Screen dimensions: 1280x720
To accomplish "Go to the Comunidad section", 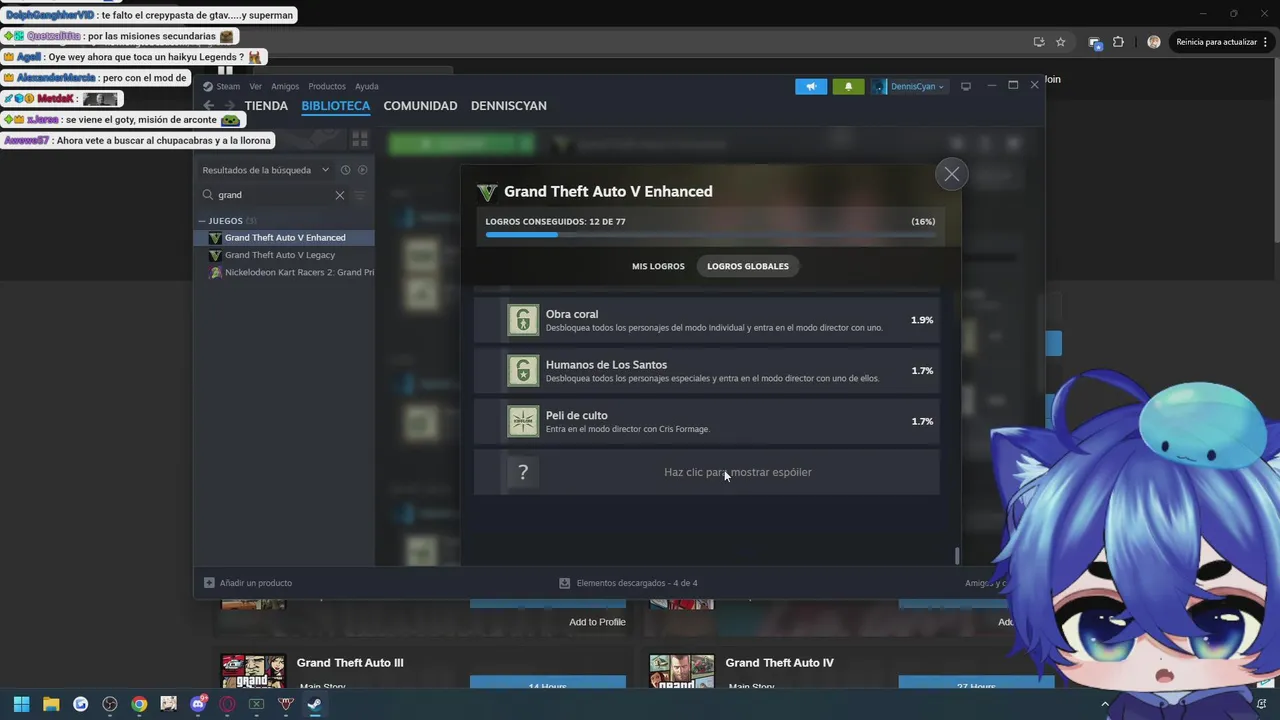I will pyautogui.click(x=420, y=106).
